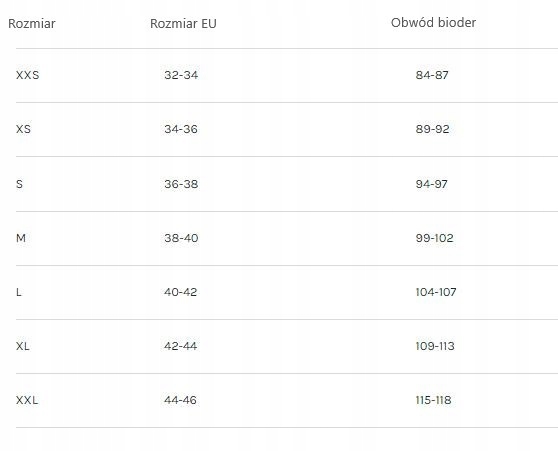Screen dimensions: 558x451
Task: Click the 42-44 EU size value
Action: pos(180,346)
